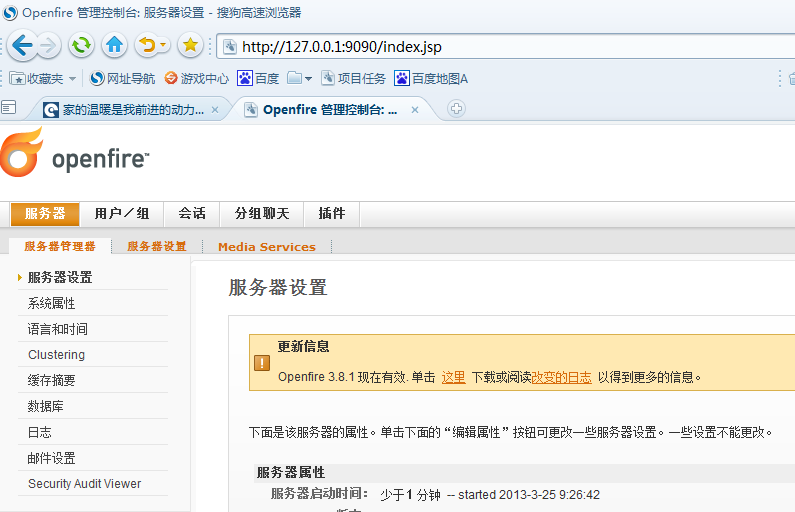Open the 分组聊天 main menu tab
Screen dimensions: 795x512
tap(262, 213)
